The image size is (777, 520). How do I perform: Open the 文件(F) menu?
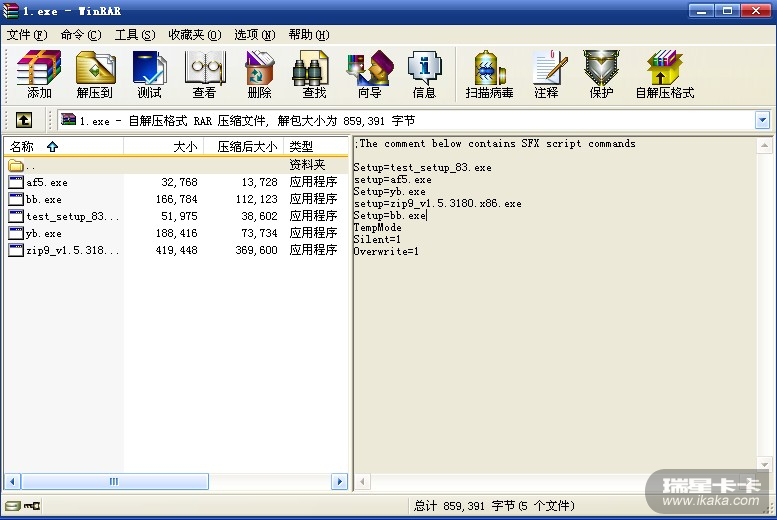click(x=27, y=35)
